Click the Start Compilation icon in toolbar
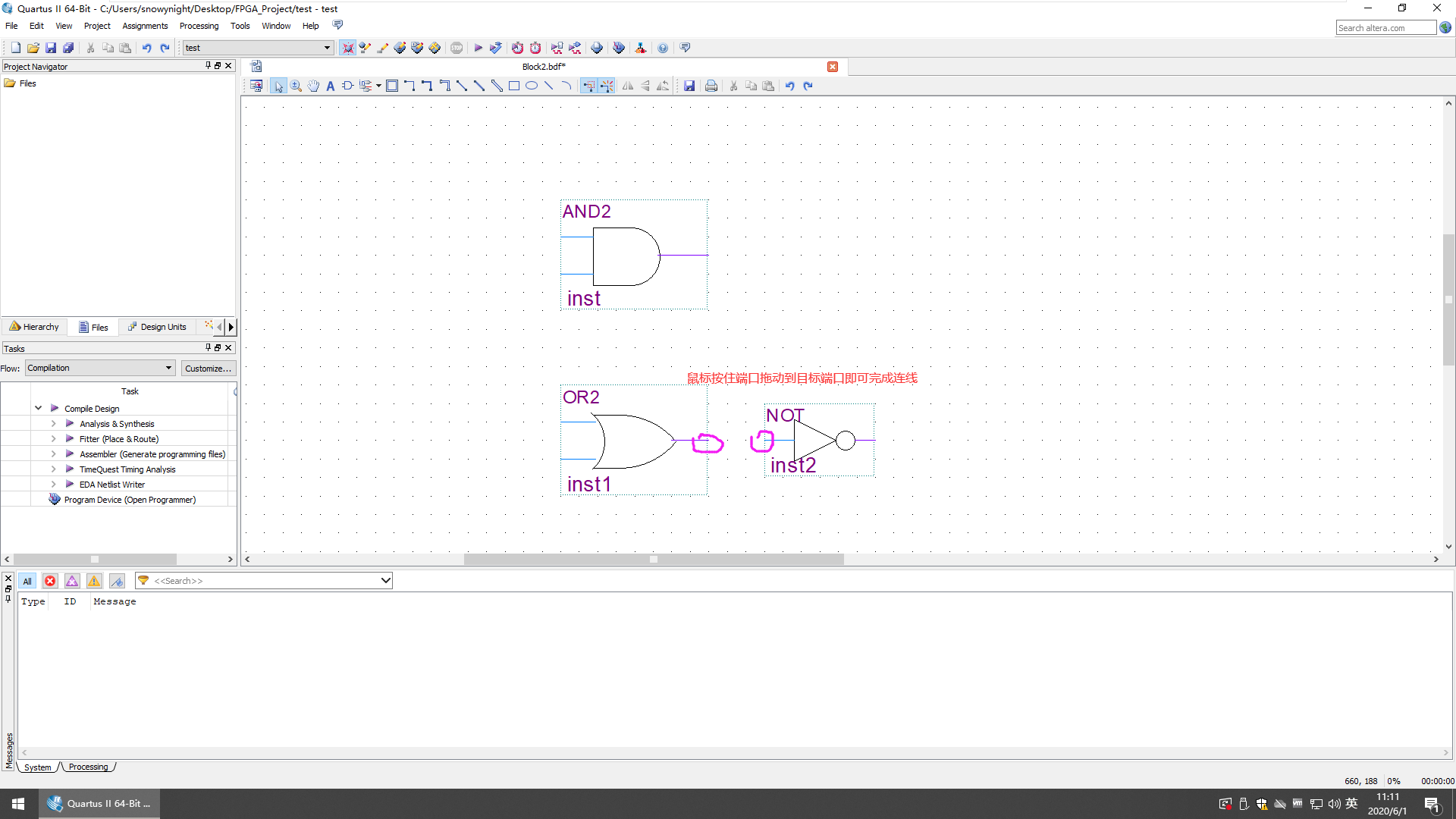Viewport: 1456px width, 819px height. coord(478,47)
